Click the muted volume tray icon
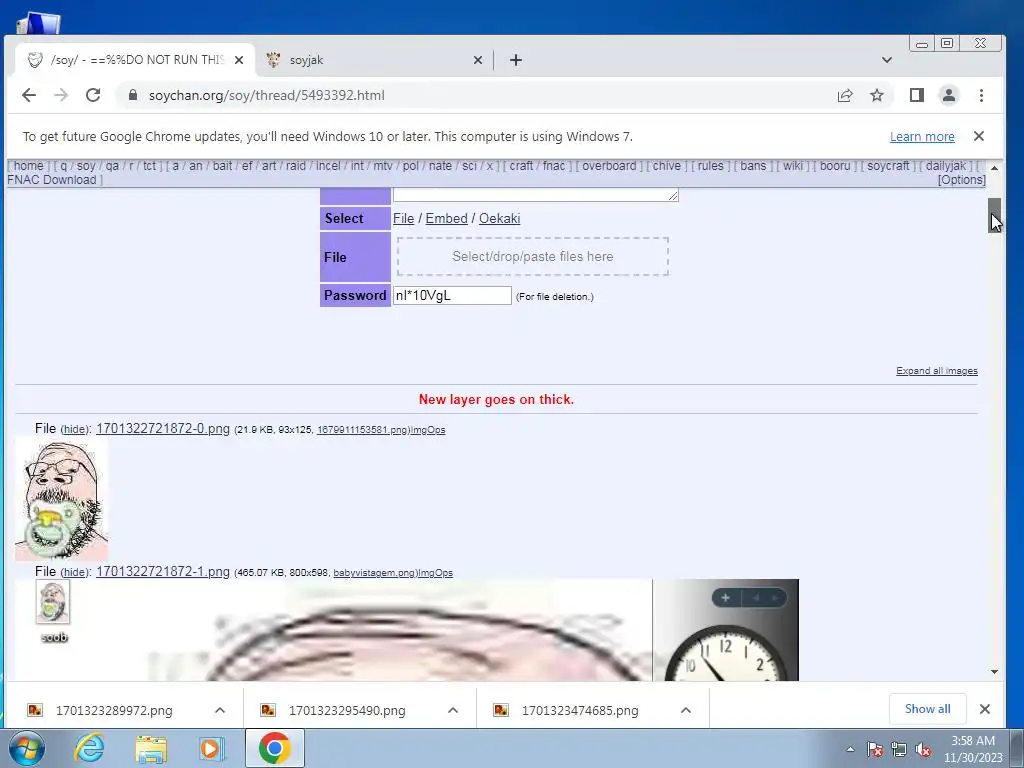Image resolution: width=1024 pixels, height=768 pixels. point(923,749)
